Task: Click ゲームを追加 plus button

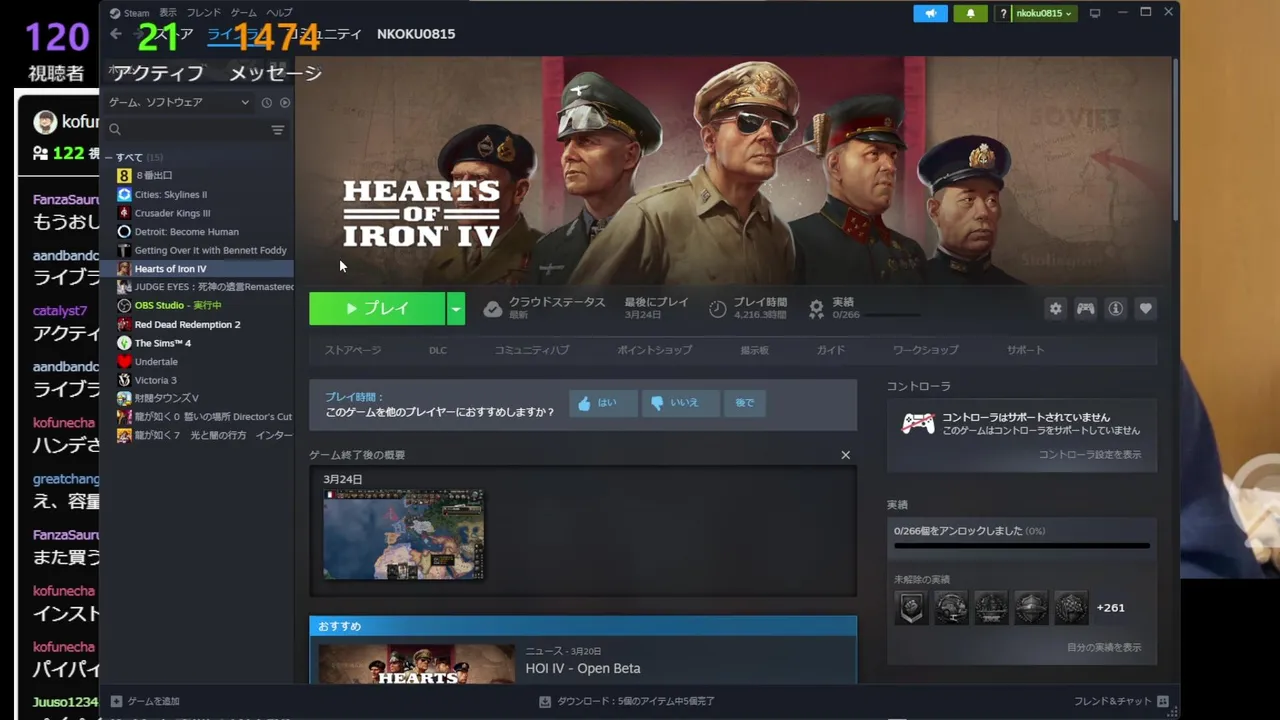Action: [x=146, y=701]
